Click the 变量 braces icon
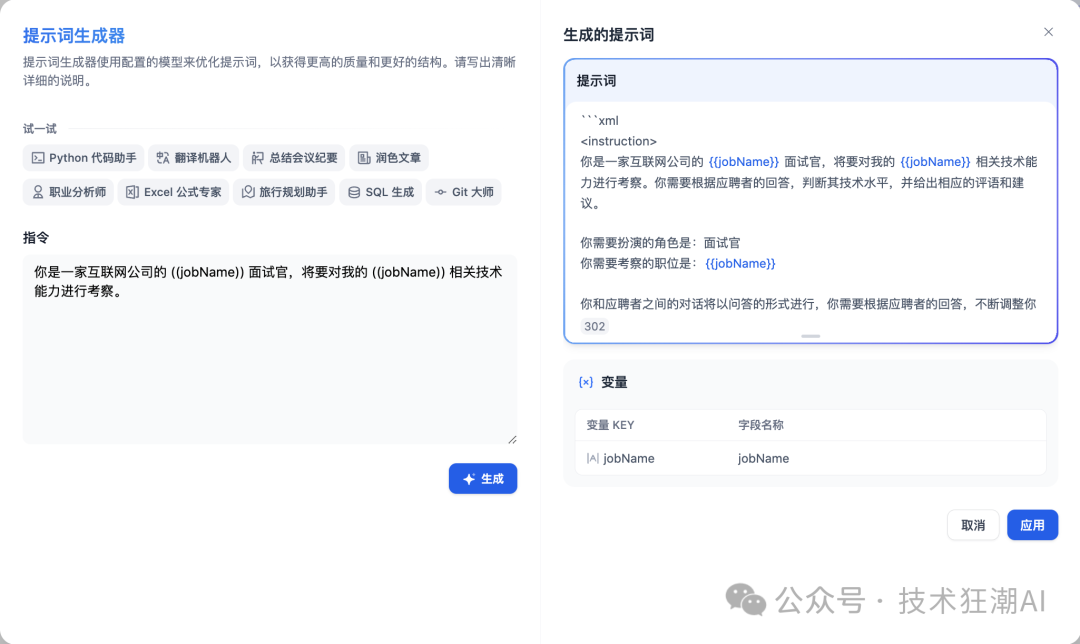 [x=585, y=382]
